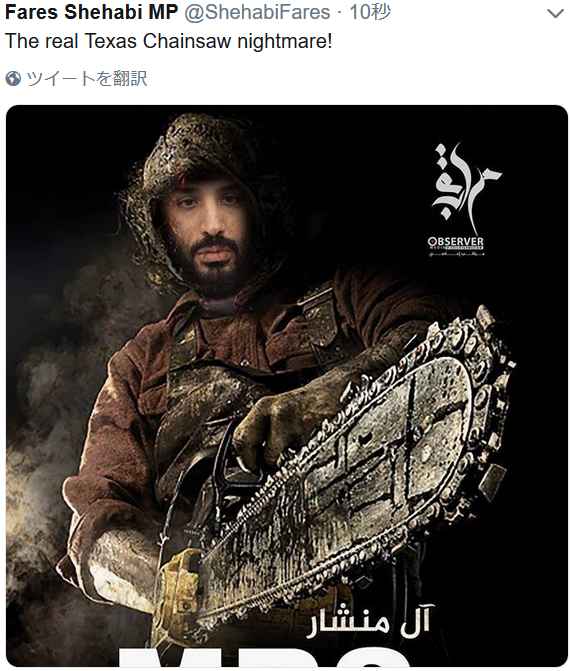The image size is (570, 671).
Task: Click the globe icon beside translate
Action: point(13,79)
